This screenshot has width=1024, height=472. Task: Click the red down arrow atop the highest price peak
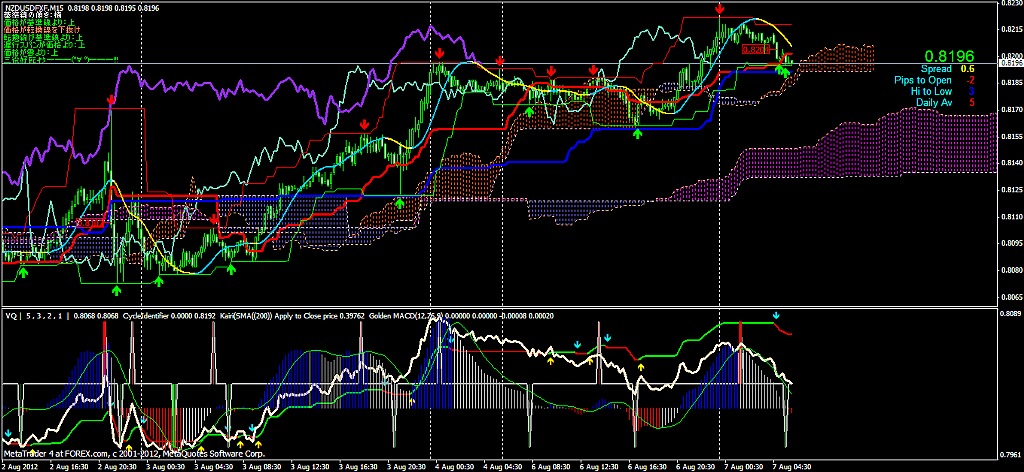coord(721,9)
